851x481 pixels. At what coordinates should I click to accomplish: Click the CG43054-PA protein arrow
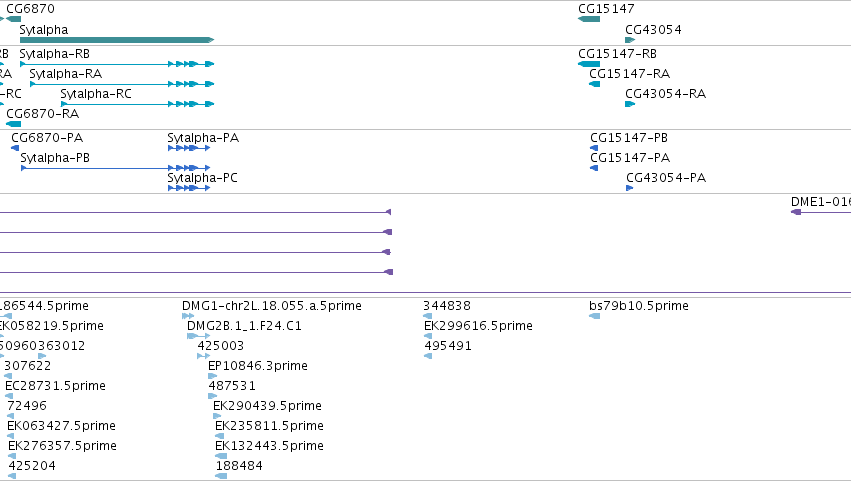coord(630,188)
